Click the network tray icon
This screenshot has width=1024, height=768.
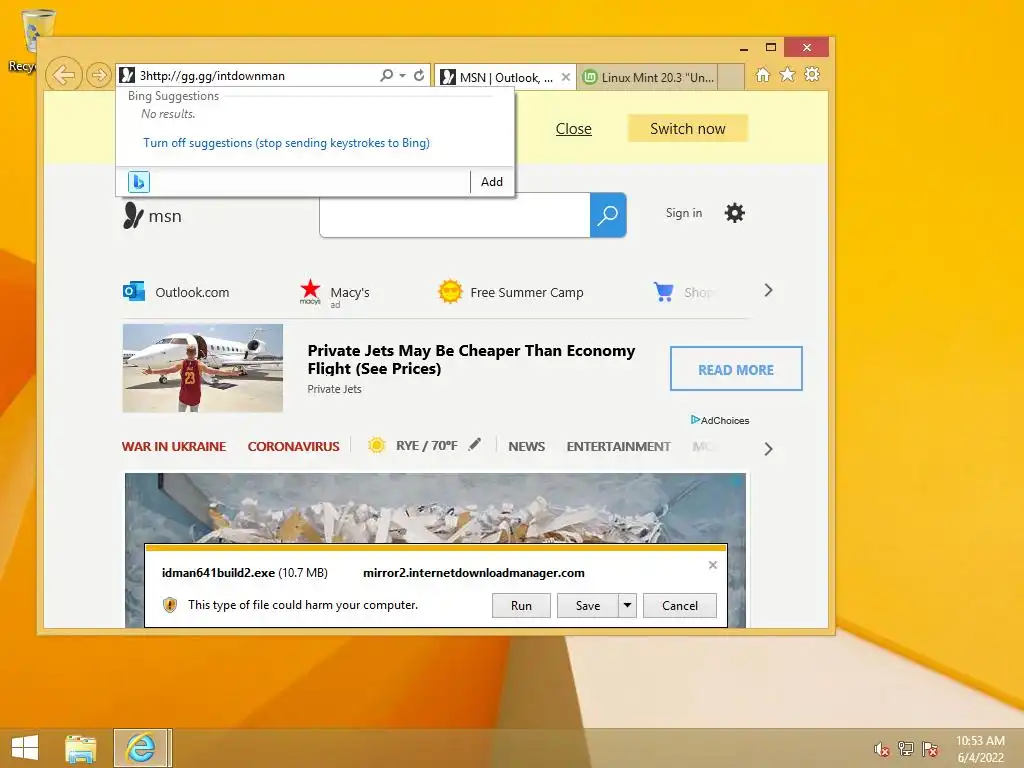tap(906, 749)
